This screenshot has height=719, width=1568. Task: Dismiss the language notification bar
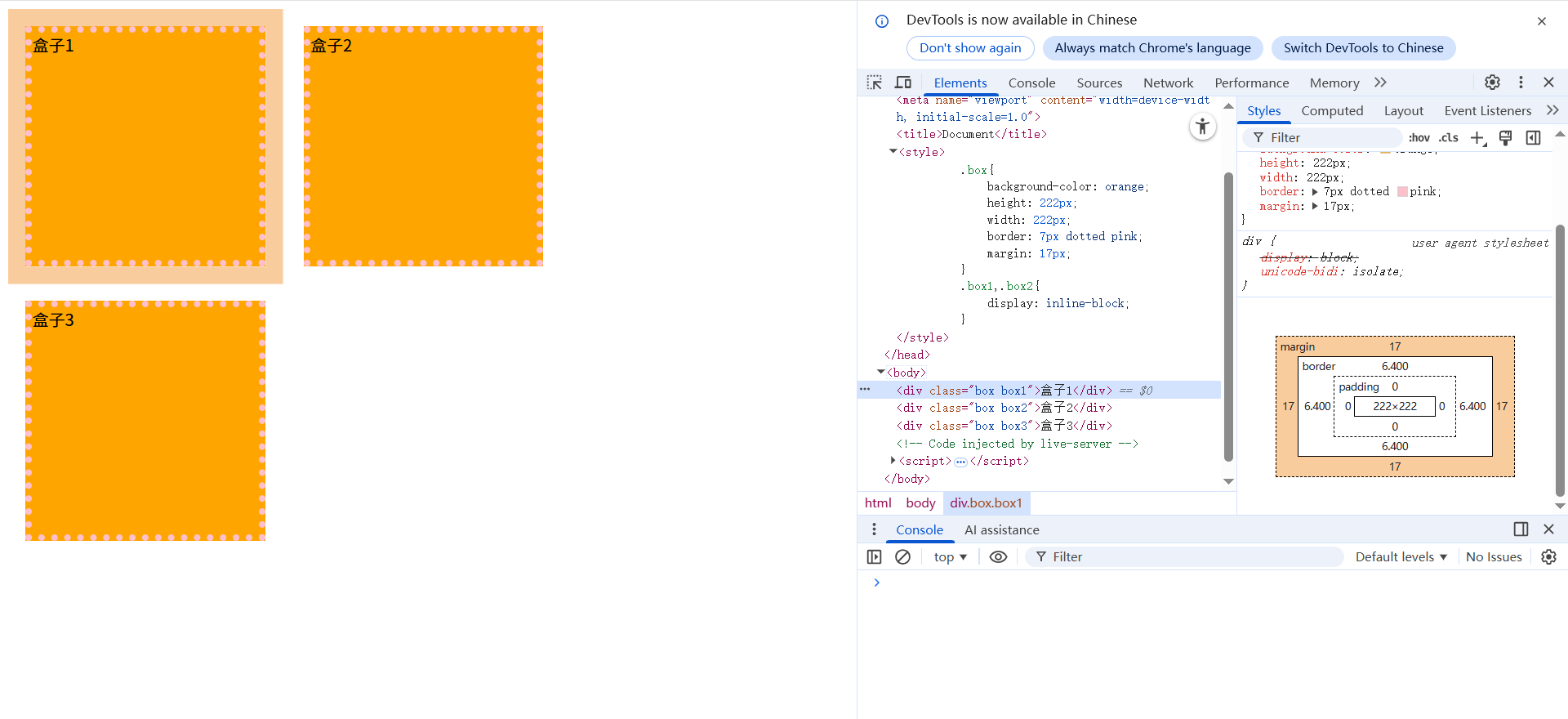point(1542,21)
